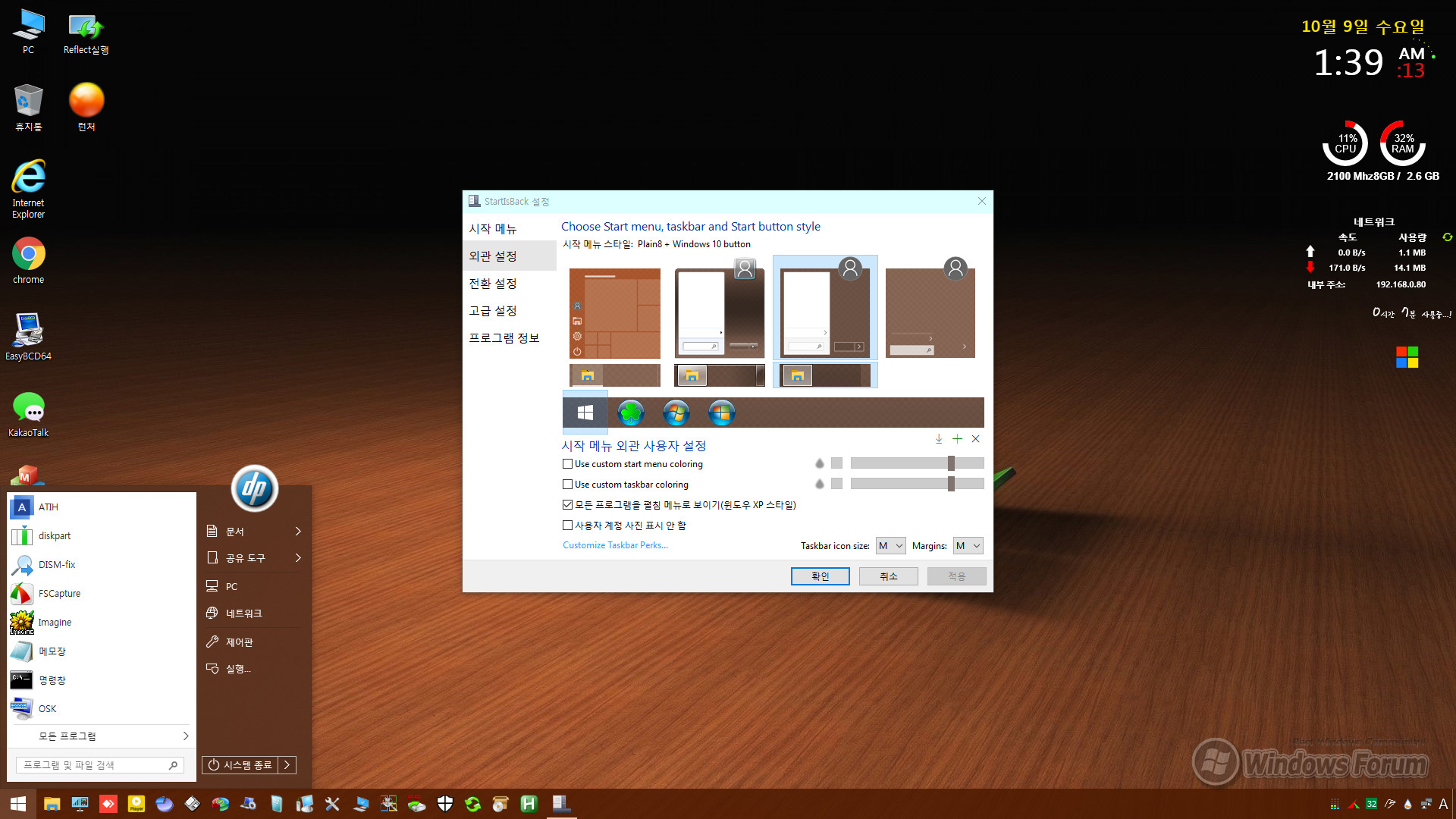Open the white shield taskbar icon

pos(445,804)
